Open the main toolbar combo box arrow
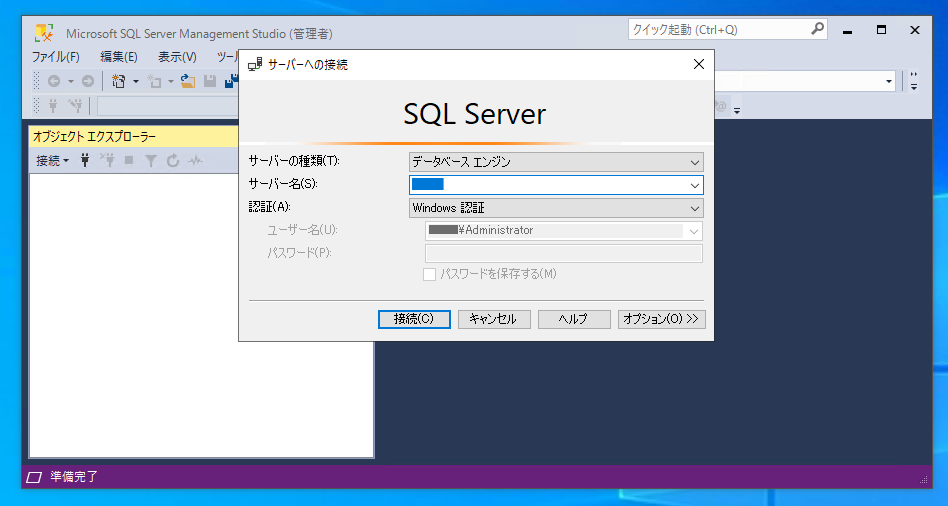The width and height of the screenshot is (948, 506). coord(889,81)
